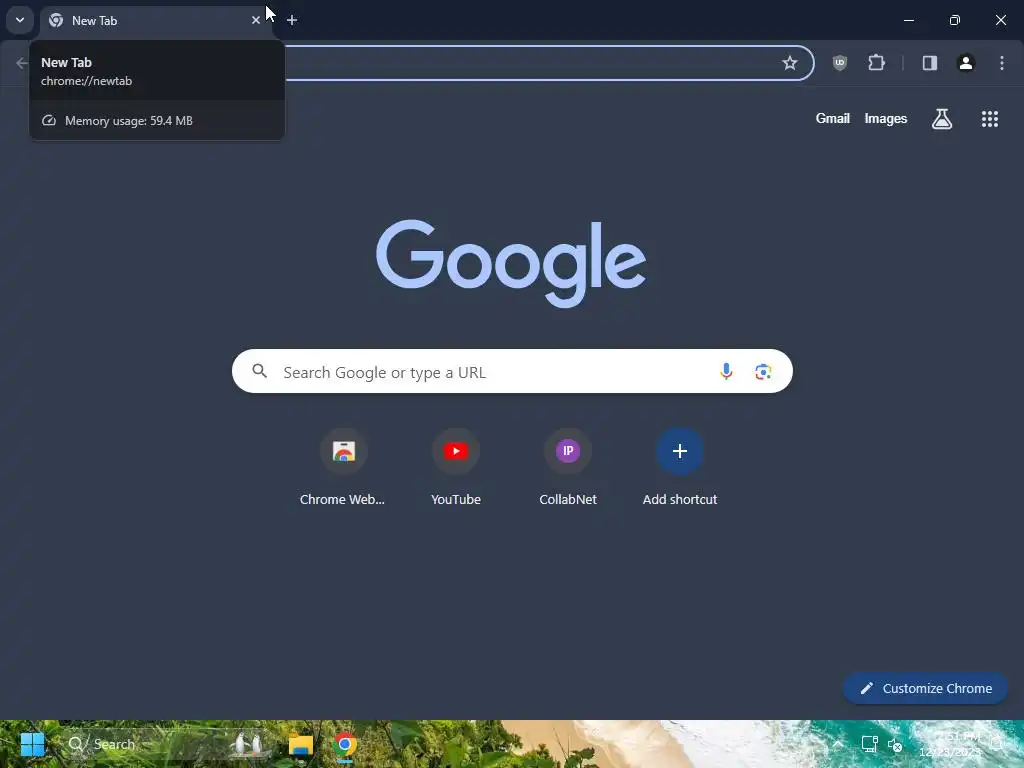Click the magnifier icon in search box

tap(260, 372)
